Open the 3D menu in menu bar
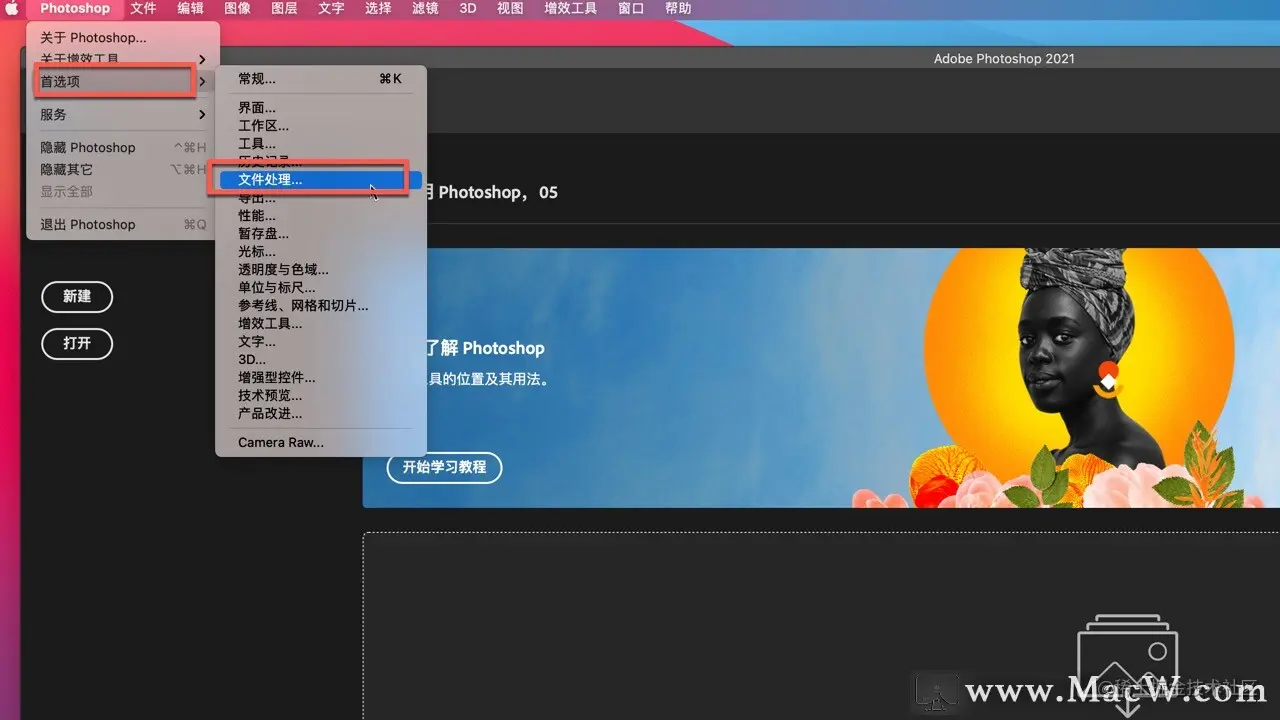This screenshot has height=720, width=1280. [x=467, y=8]
